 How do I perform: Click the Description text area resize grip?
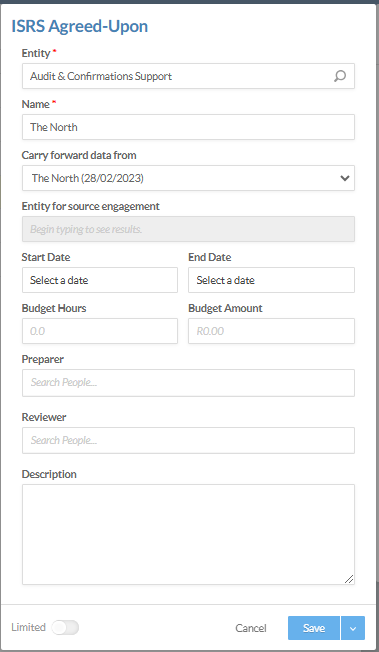pos(349,579)
